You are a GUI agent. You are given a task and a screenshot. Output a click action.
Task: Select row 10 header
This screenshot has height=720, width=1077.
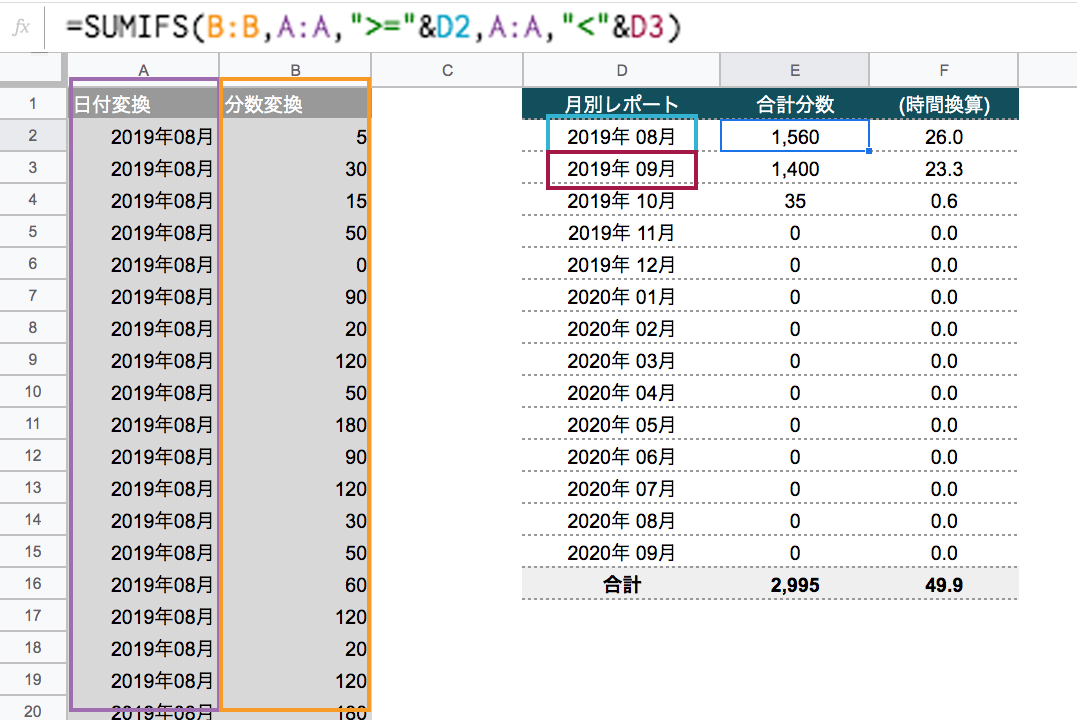(x=33, y=392)
